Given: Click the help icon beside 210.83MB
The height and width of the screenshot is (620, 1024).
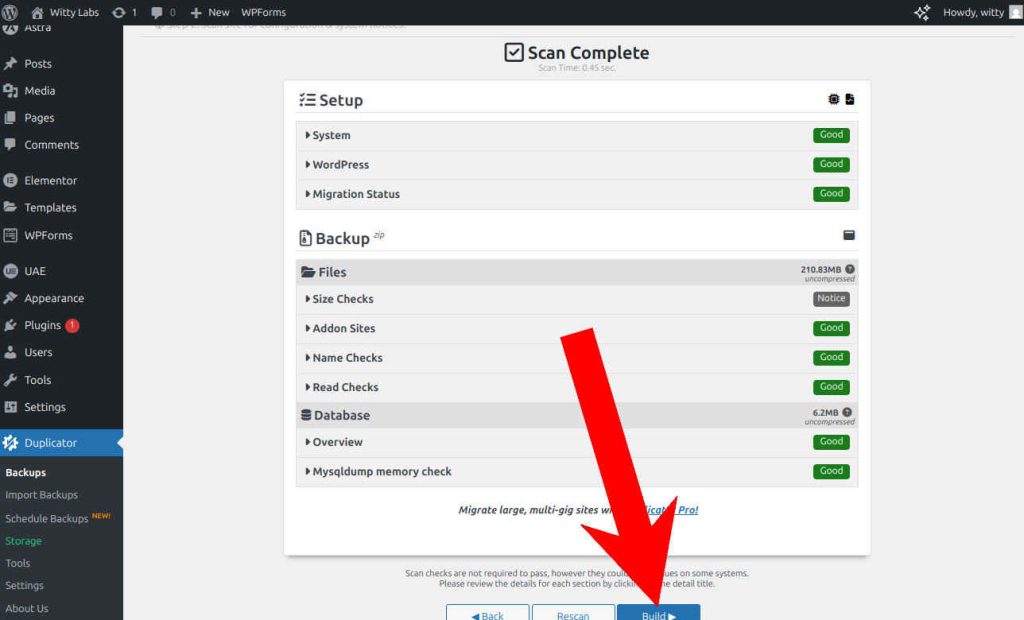Looking at the screenshot, I should [850, 269].
